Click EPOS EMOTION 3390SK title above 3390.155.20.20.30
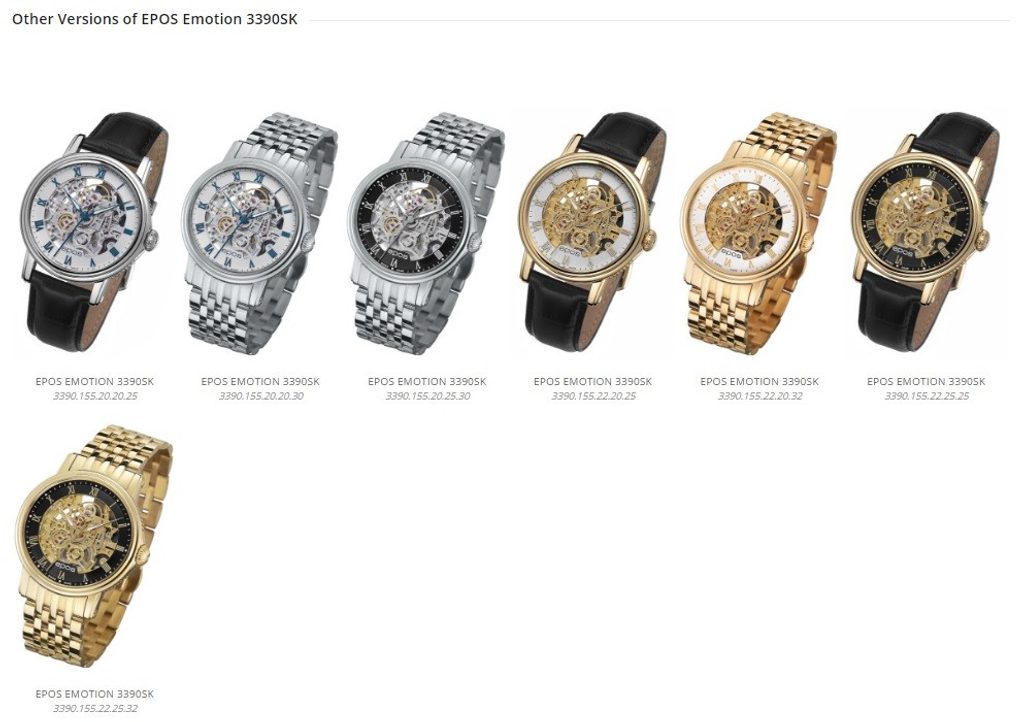The height and width of the screenshot is (722, 1024). (x=261, y=381)
